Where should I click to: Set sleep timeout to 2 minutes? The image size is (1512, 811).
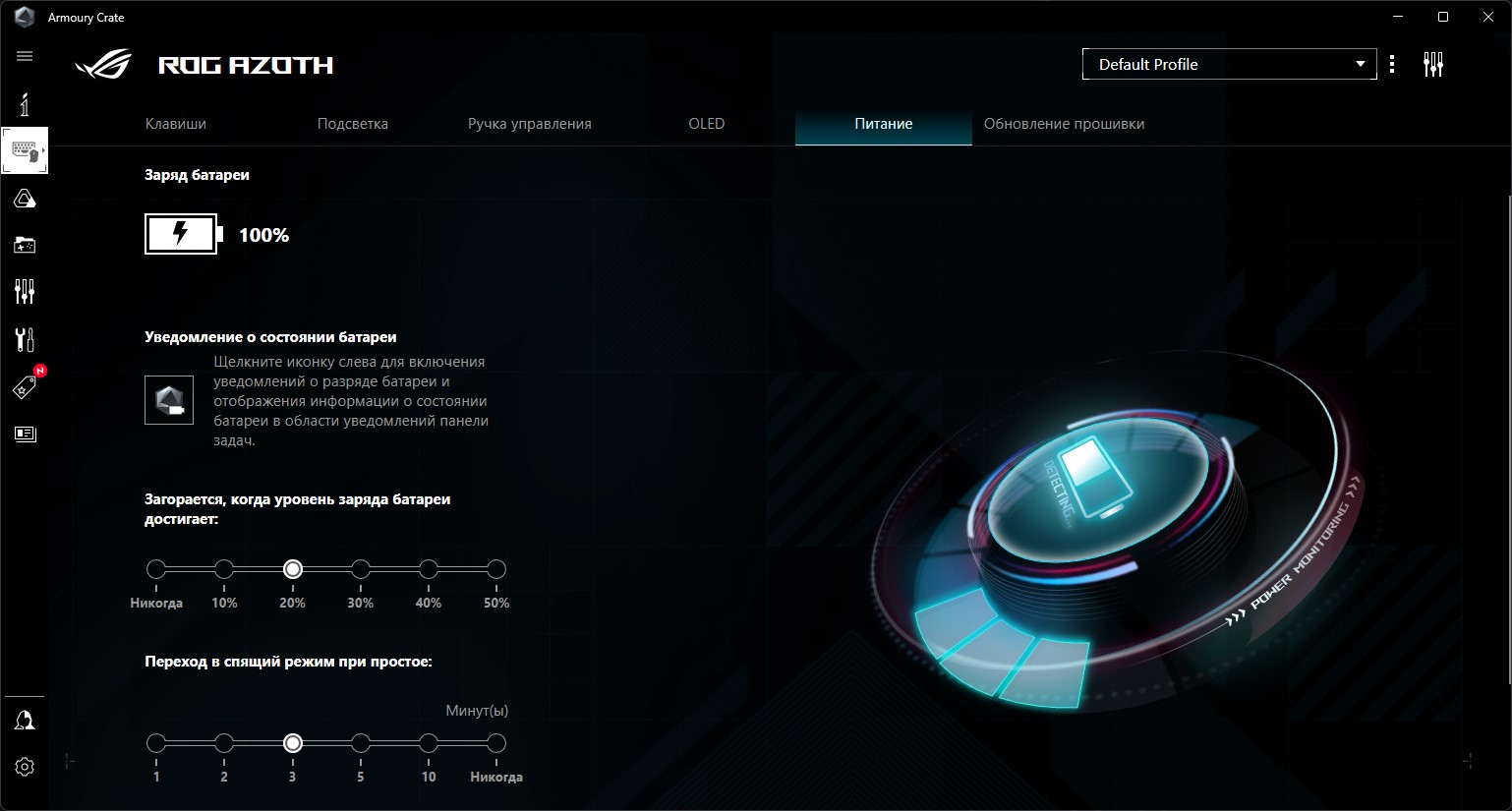coord(224,743)
